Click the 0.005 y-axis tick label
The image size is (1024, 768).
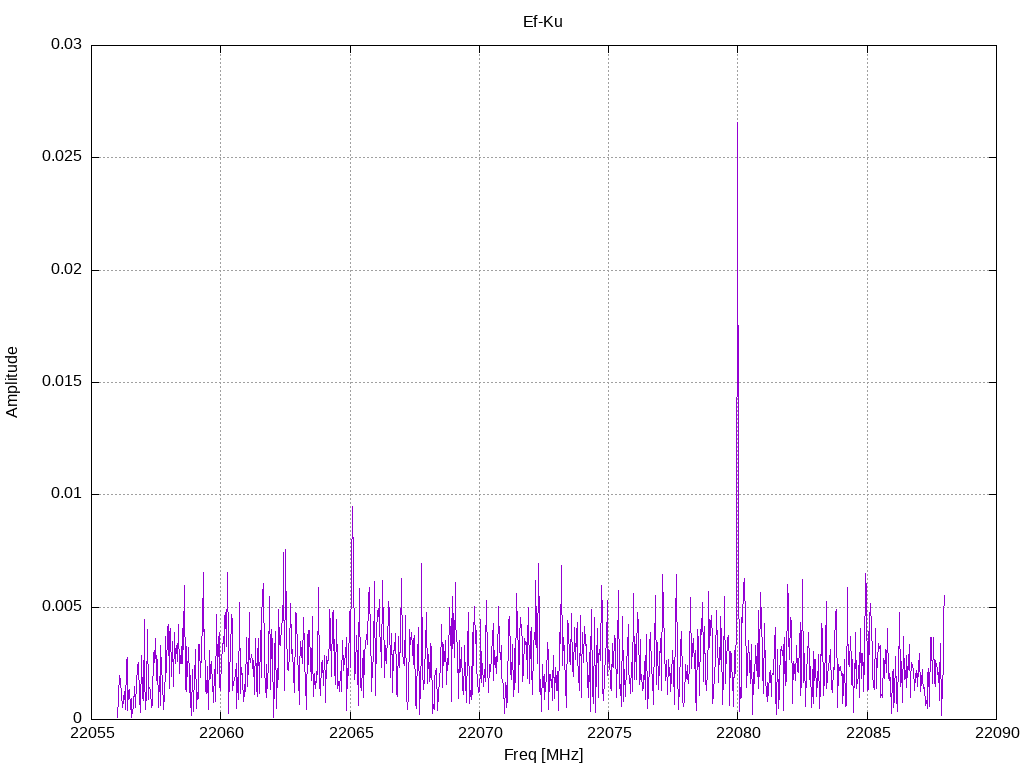pyautogui.click(x=61, y=607)
